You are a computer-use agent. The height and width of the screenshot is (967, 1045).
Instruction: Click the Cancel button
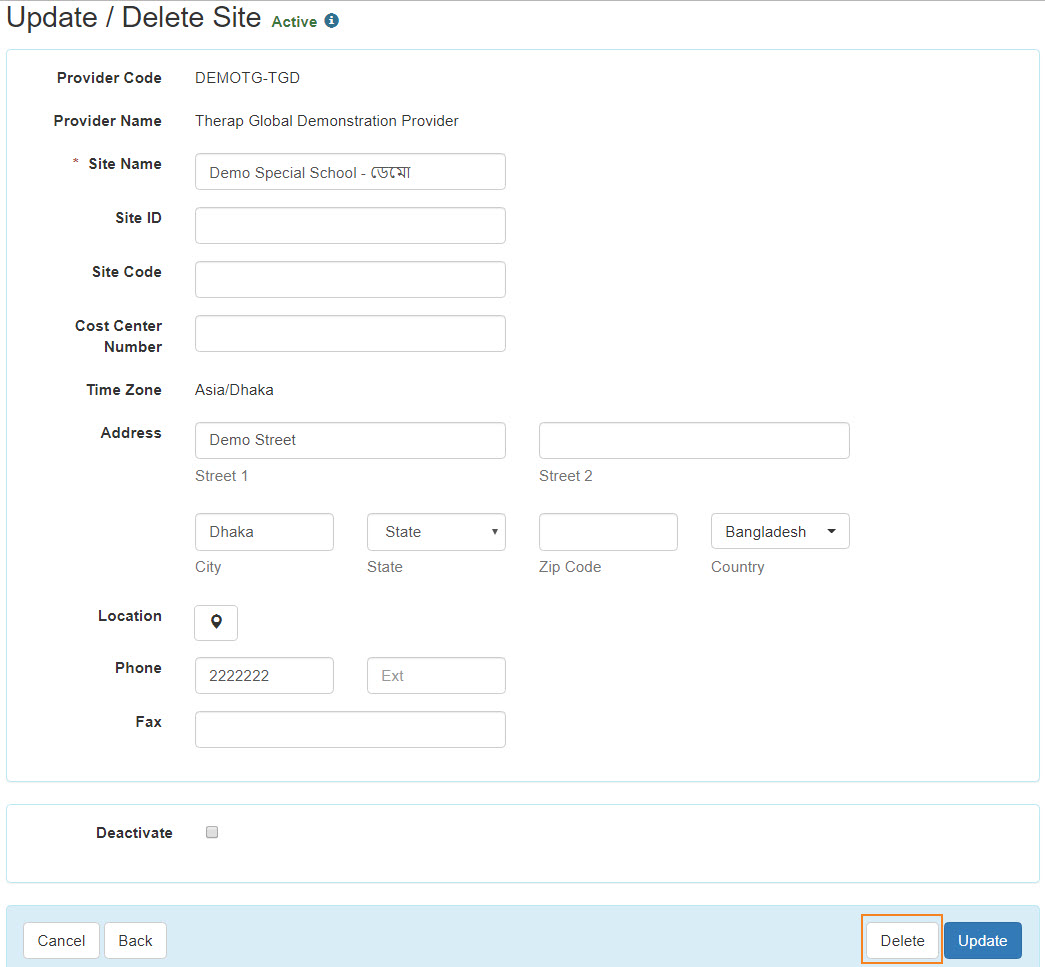(61, 940)
